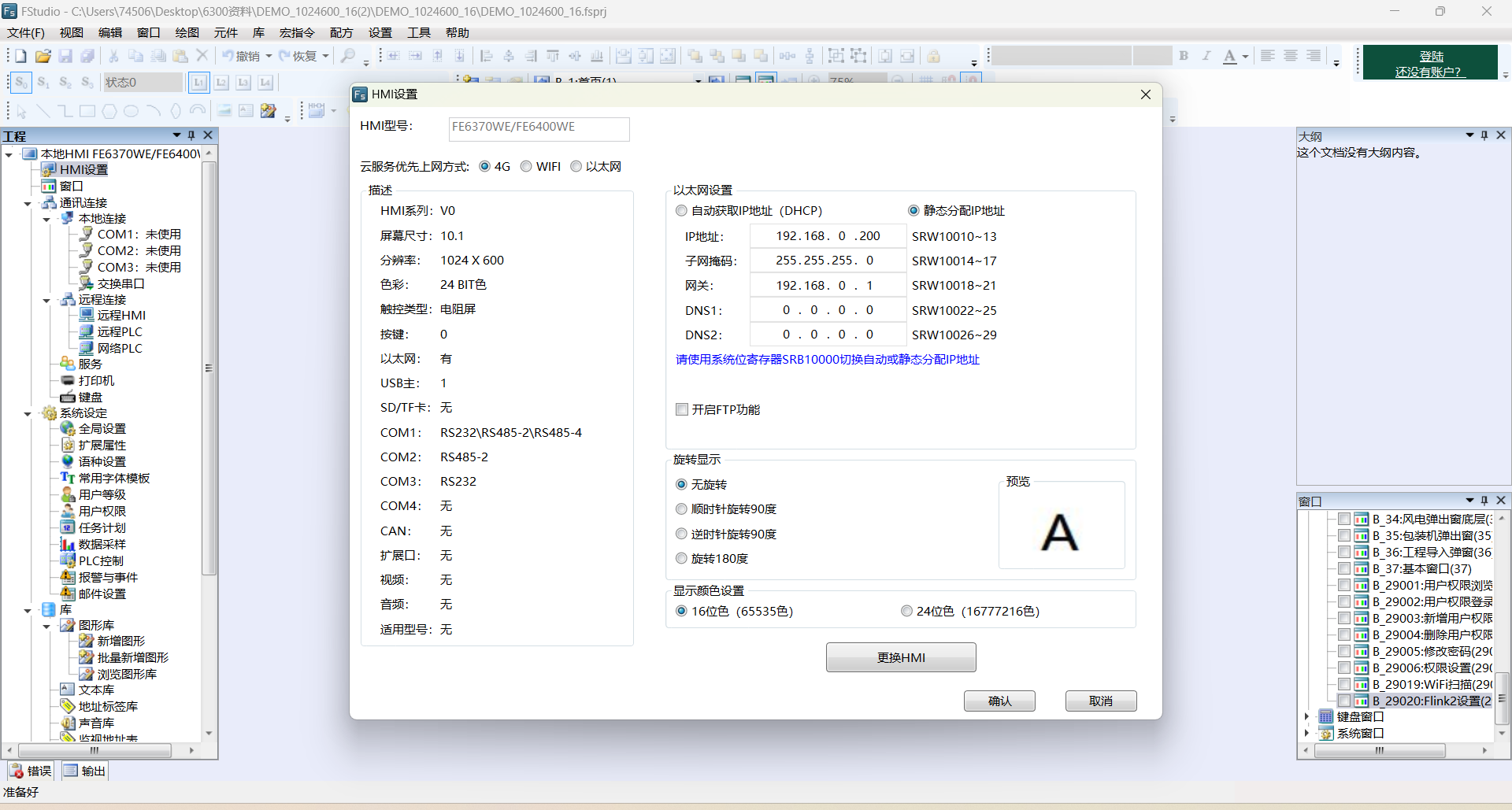Click the S0 state icon
1512x810 pixels.
pyautogui.click(x=21, y=83)
